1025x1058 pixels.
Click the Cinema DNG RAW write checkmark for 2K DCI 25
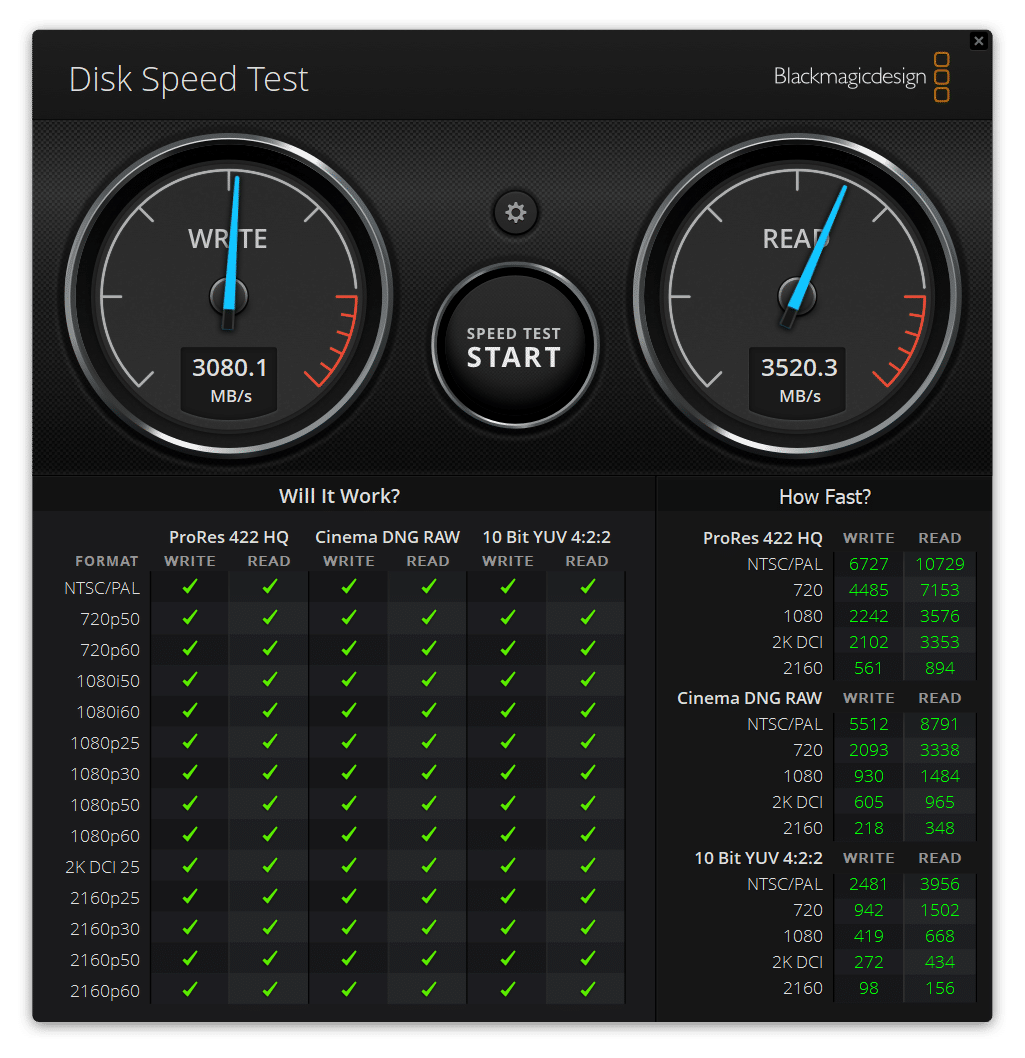click(x=349, y=866)
